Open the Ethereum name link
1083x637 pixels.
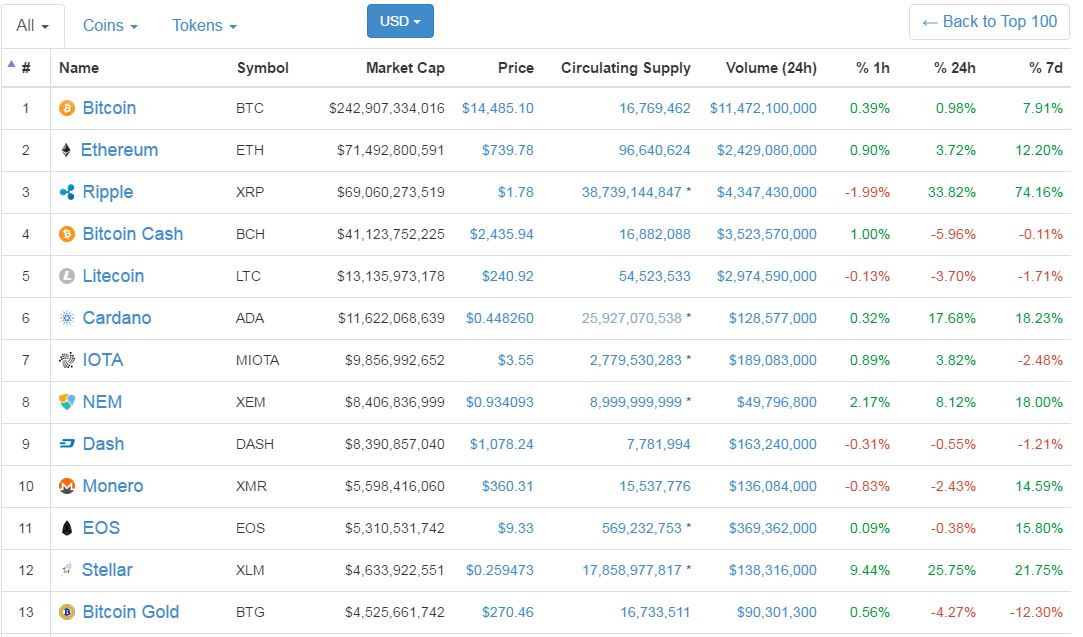pos(119,151)
